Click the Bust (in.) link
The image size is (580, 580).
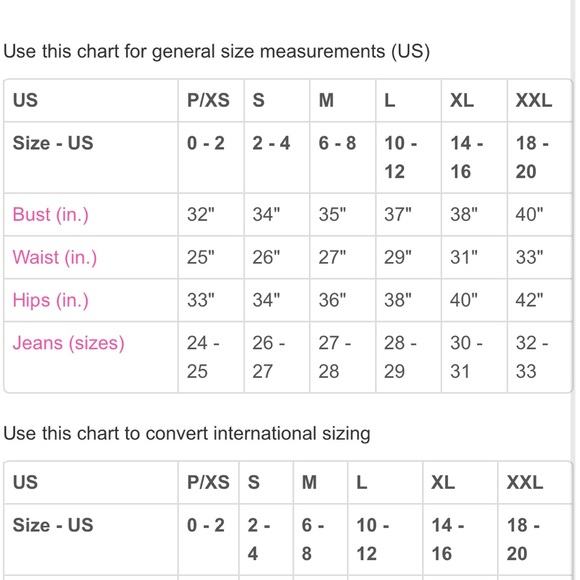(x=51, y=214)
